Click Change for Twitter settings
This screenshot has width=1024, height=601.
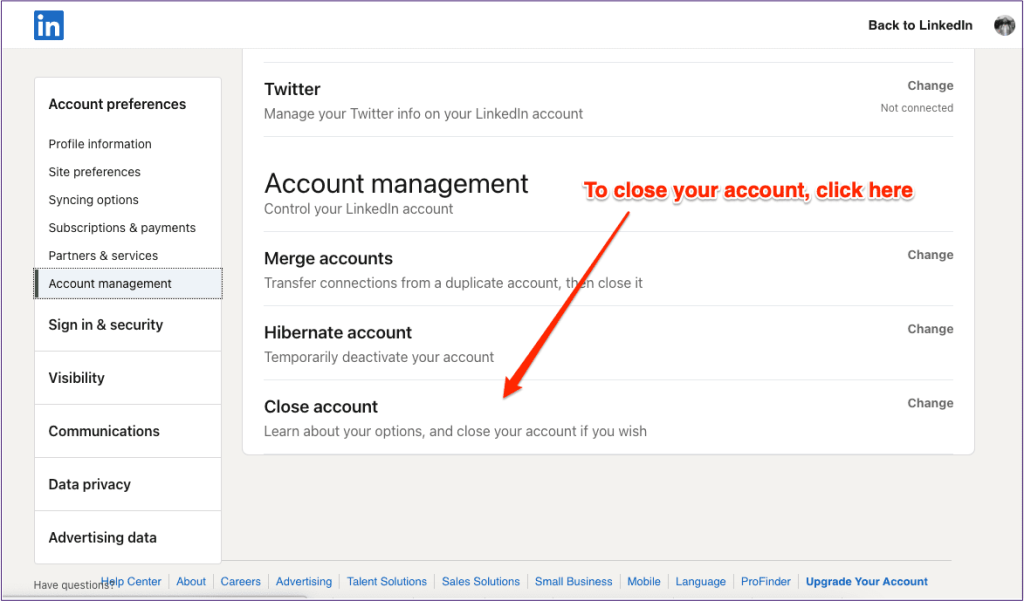pos(930,86)
